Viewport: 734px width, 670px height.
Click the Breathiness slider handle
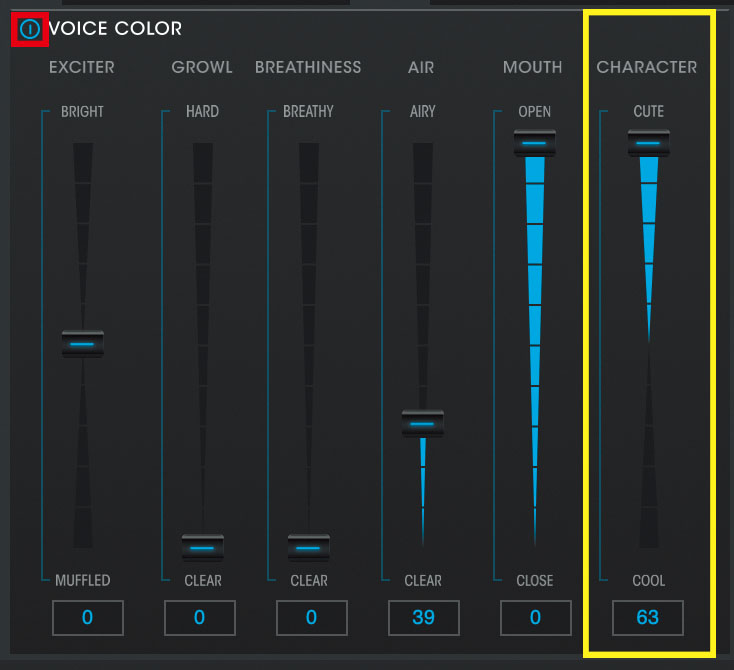pyautogui.click(x=308, y=547)
